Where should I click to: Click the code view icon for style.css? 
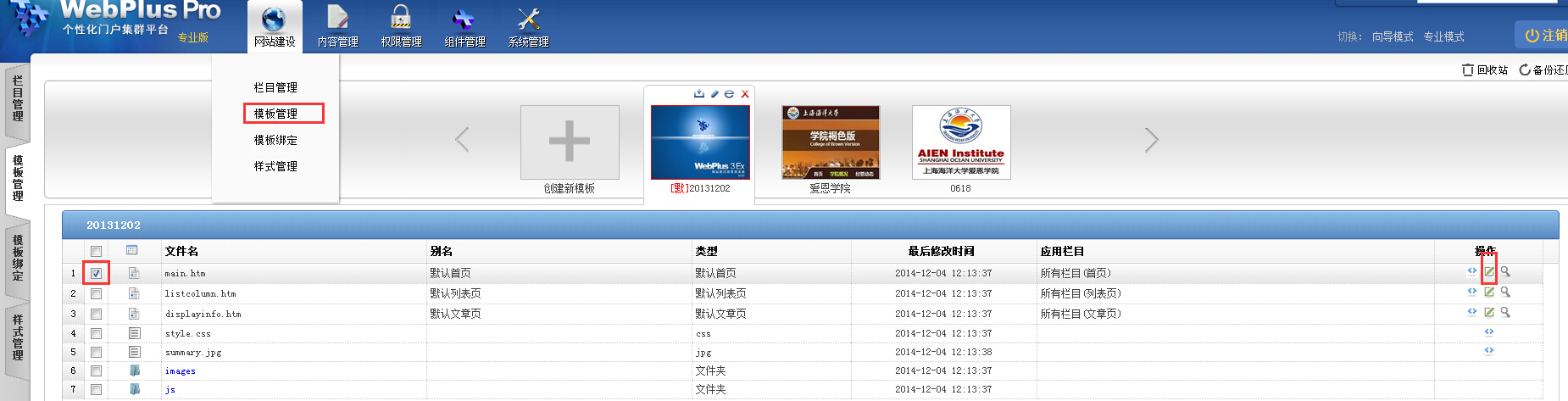tap(1488, 332)
